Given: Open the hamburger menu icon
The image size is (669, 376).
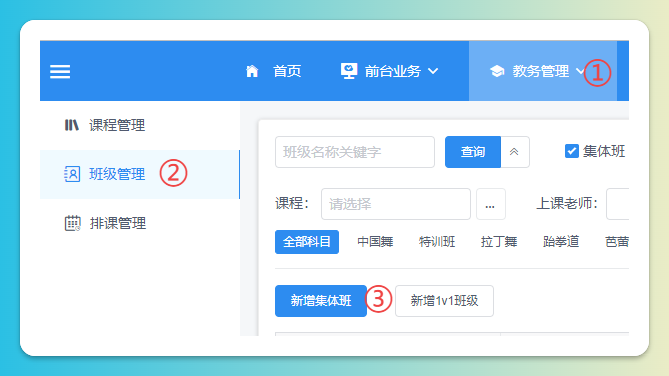Looking at the screenshot, I should click(x=60, y=71).
